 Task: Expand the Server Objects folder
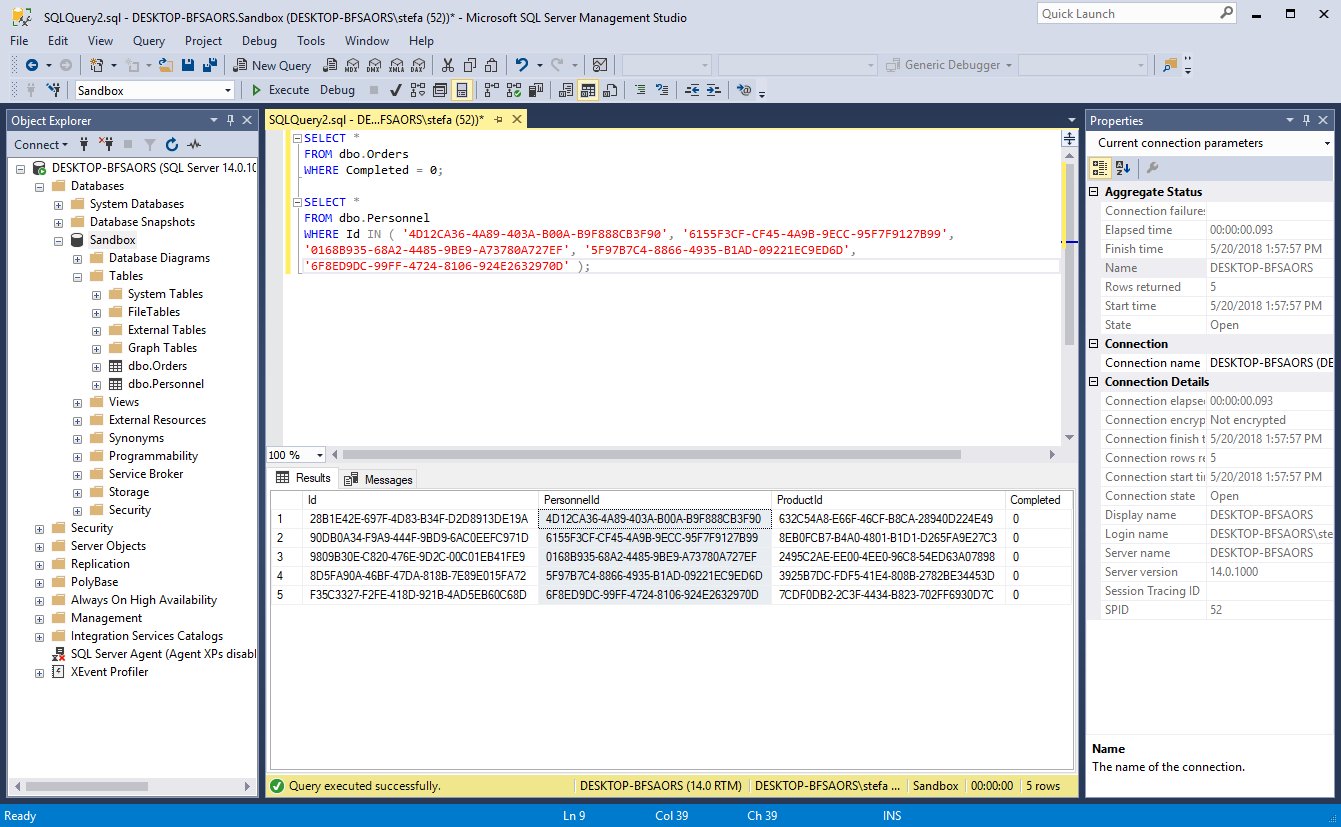pos(40,546)
